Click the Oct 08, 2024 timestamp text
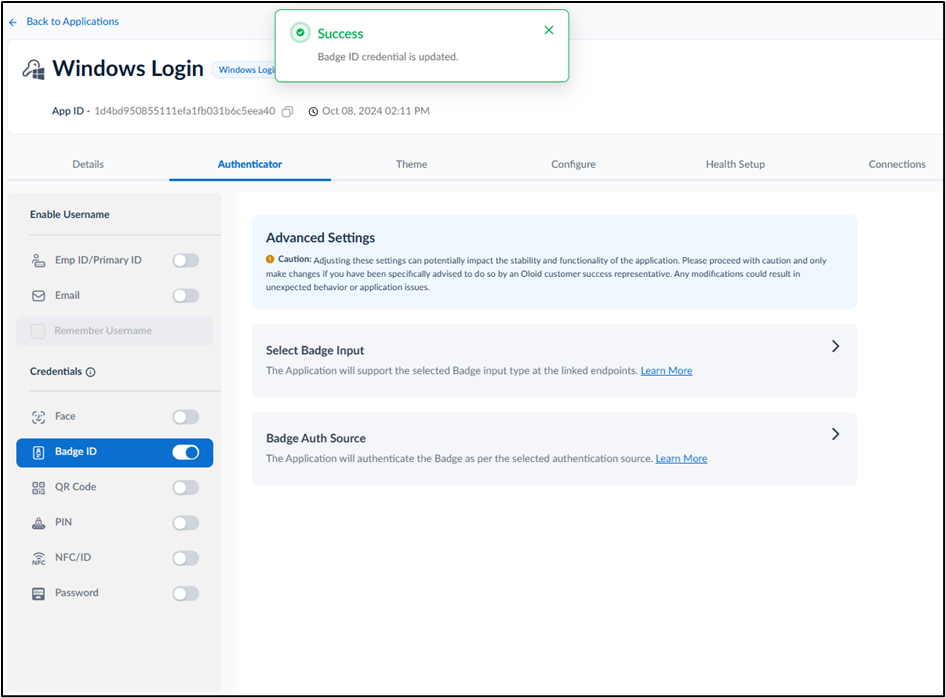Screen dimensions: 946x698 pyautogui.click(x=376, y=111)
